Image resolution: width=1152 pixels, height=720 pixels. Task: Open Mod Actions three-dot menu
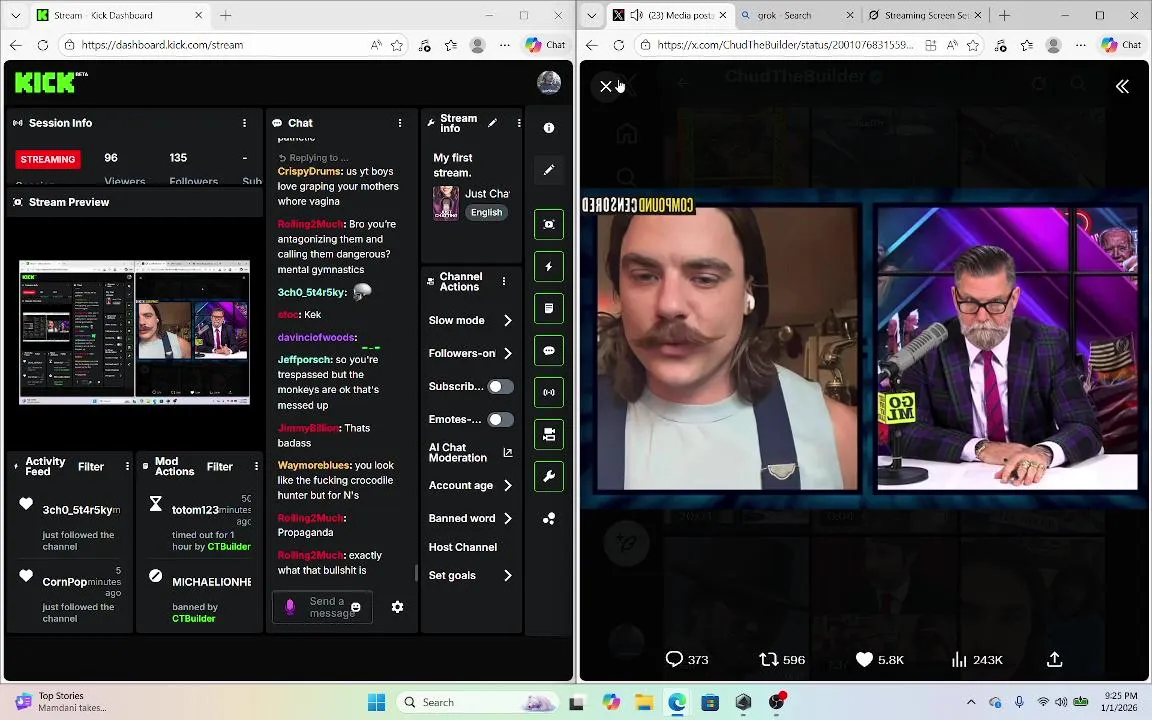tap(256, 467)
